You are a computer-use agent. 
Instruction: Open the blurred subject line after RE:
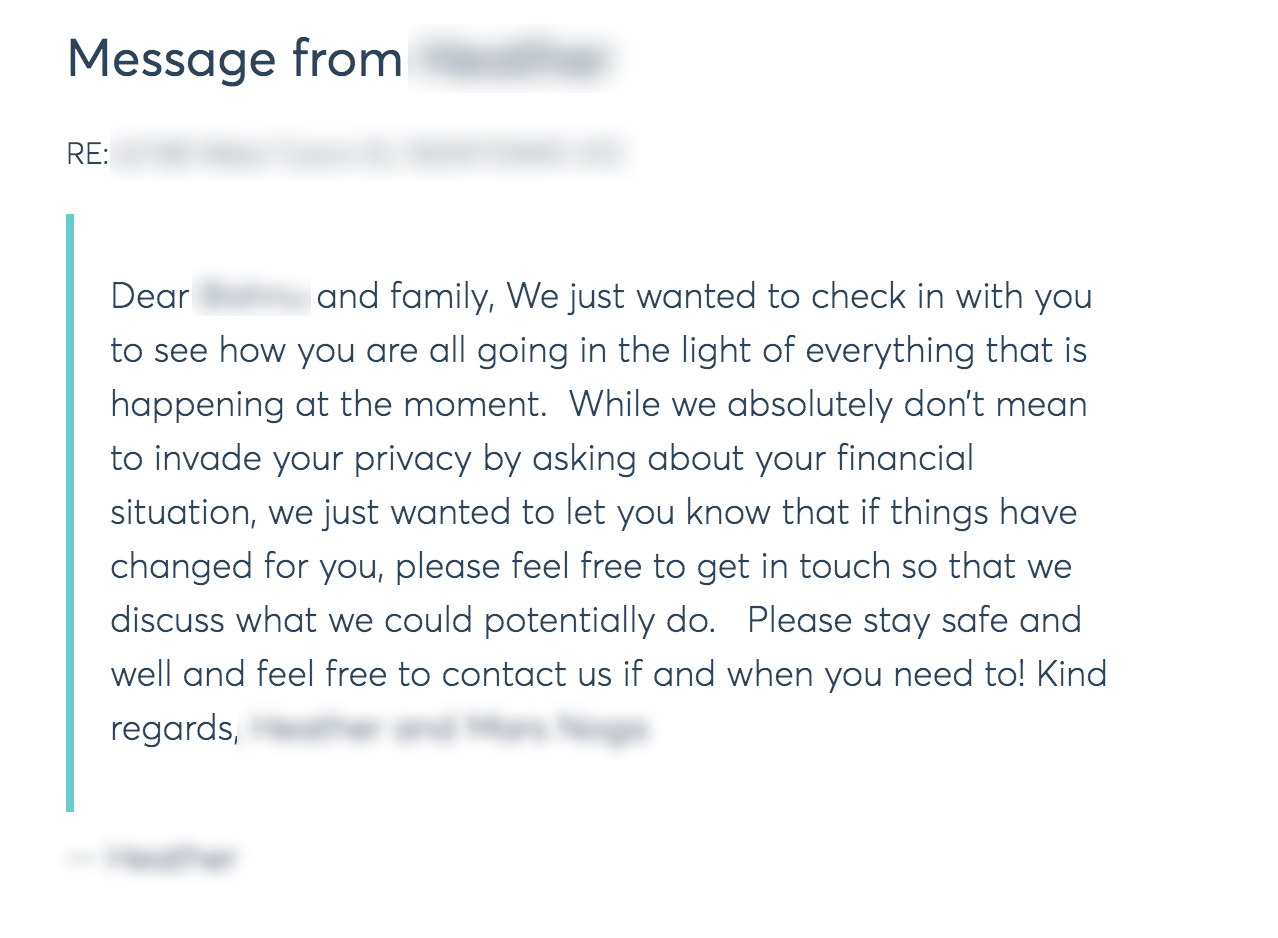[368, 155]
